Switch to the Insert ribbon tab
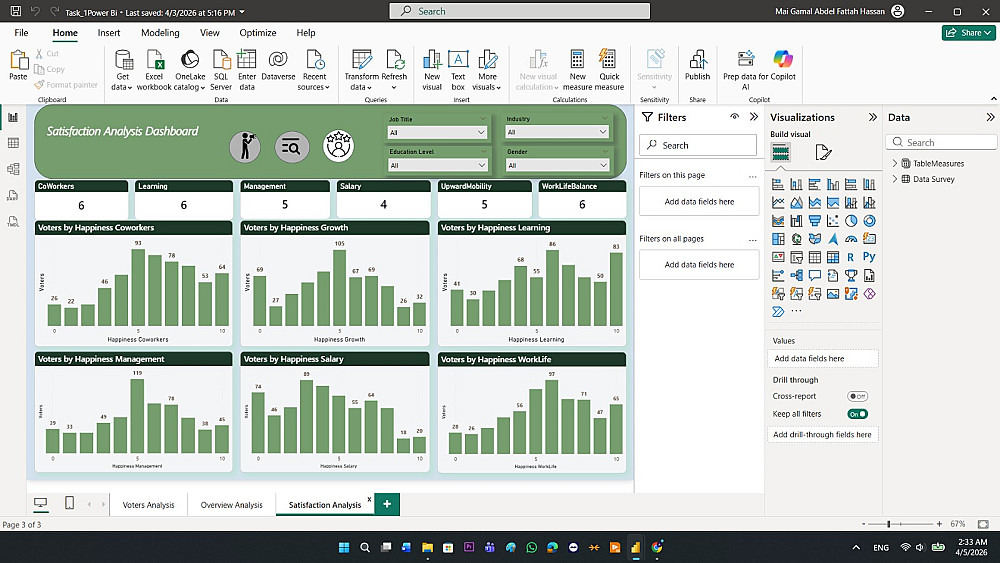Image resolution: width=1000 pixels, height=563 pixels. click(108, 33)
